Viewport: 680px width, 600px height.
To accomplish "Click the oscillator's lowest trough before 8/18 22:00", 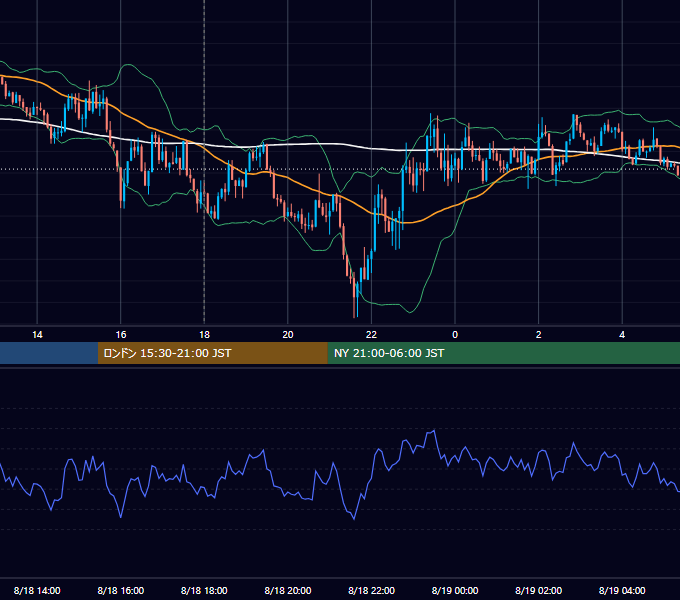I will pos(354,518).
